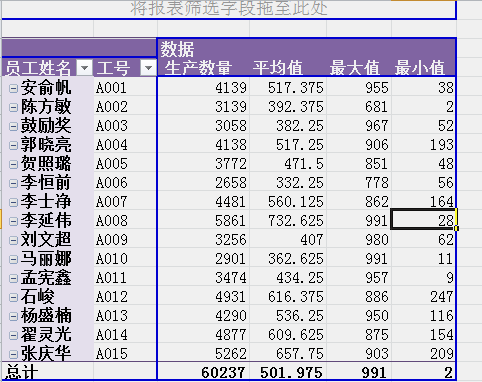Collapse the 李延伟 row group
The width and height of the screenshot is (482, 382).
click(x=13, y=221)
